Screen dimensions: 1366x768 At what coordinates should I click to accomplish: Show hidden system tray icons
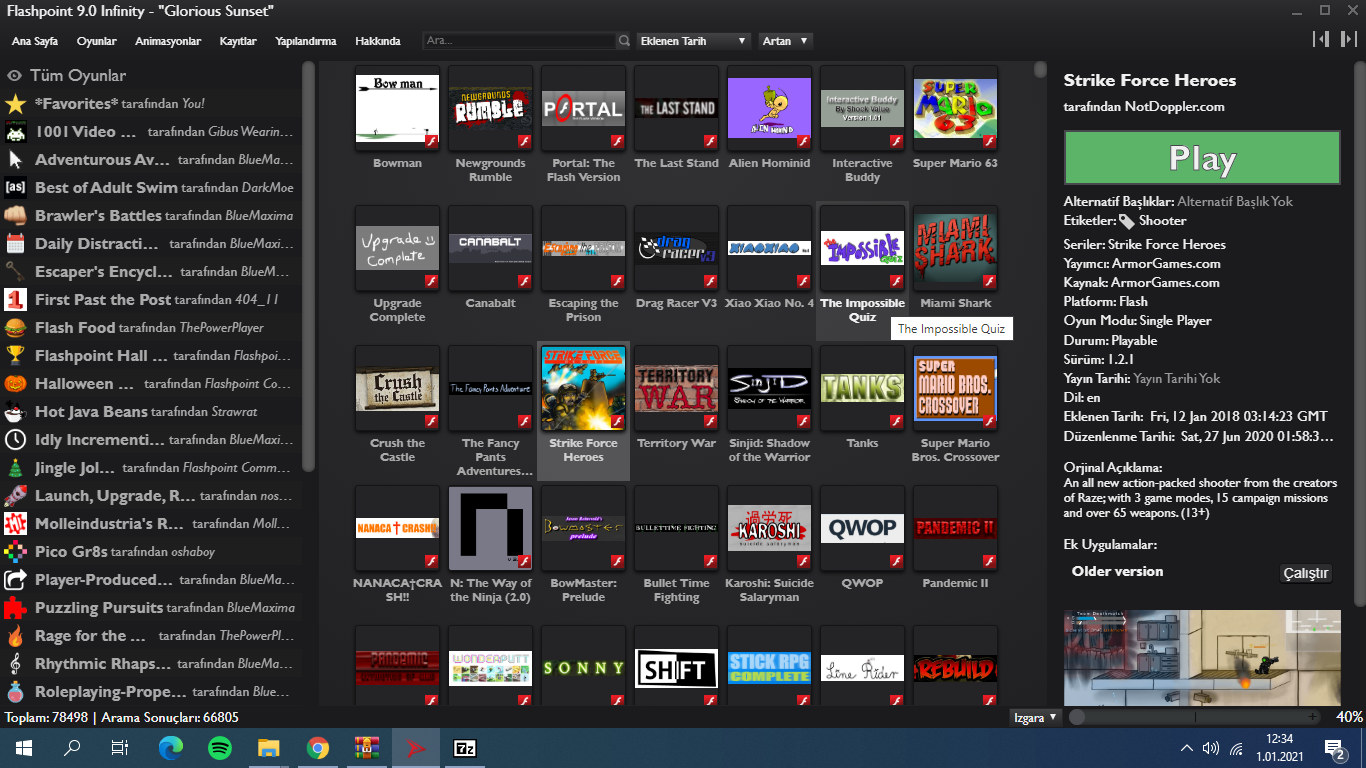(1186, 748)
